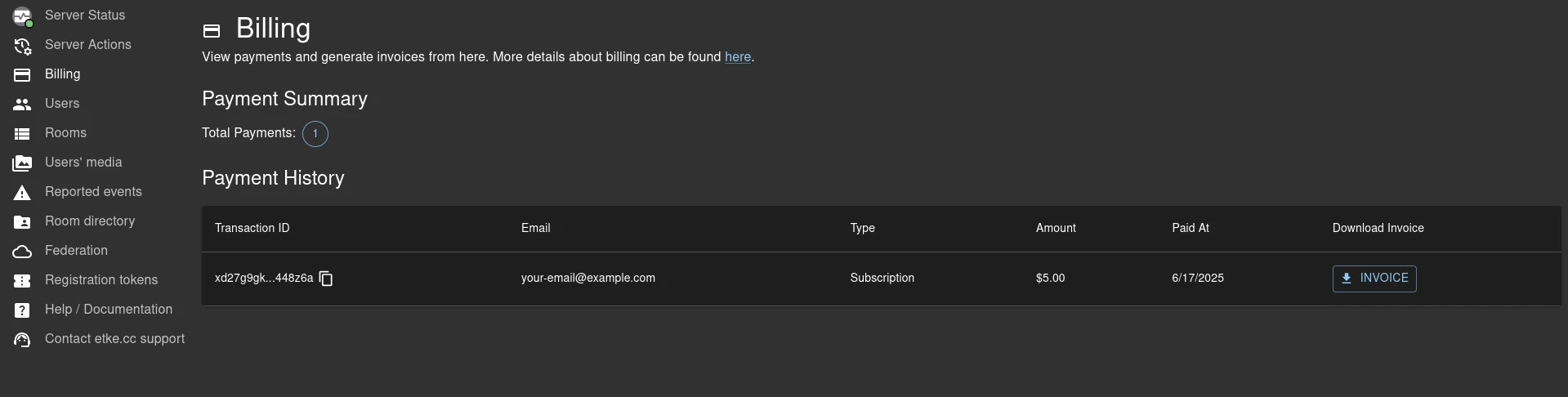Click the Federation cloud icon
Viewport: 1568px width, 397px height.
point(22,252)
